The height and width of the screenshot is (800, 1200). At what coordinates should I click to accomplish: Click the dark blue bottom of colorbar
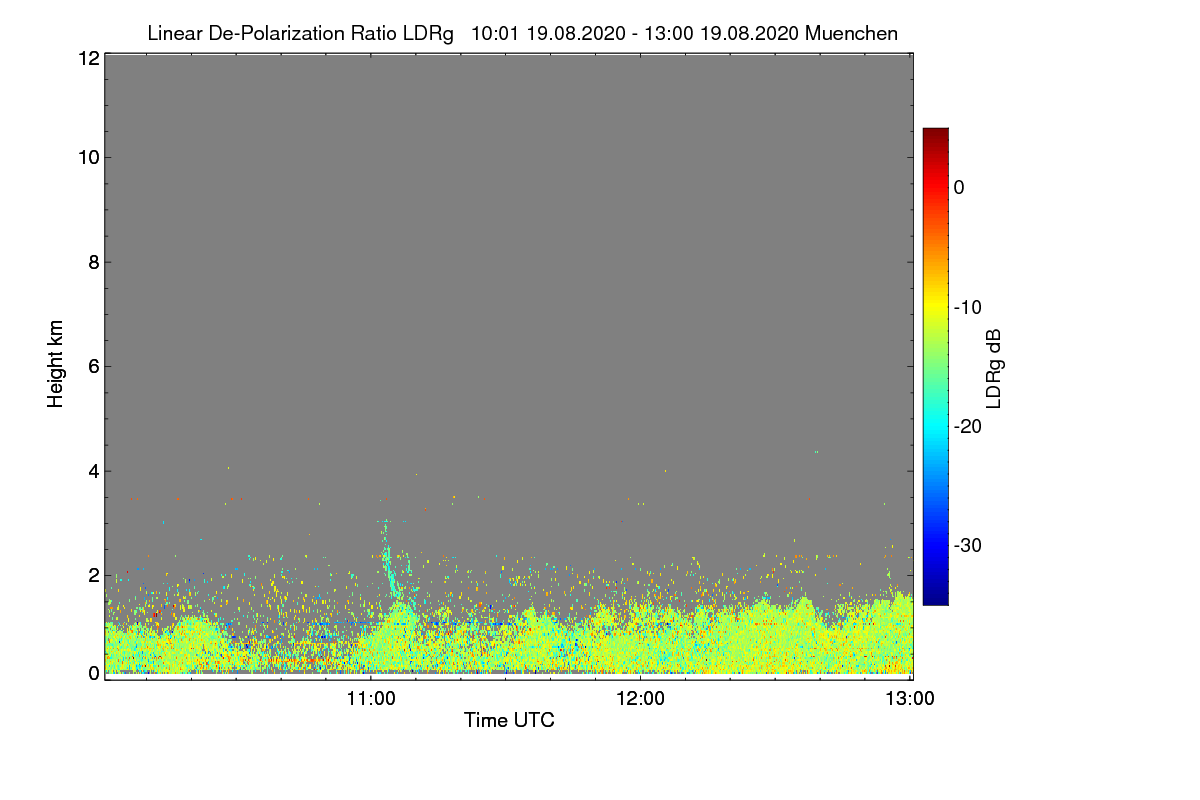point(935,596)
